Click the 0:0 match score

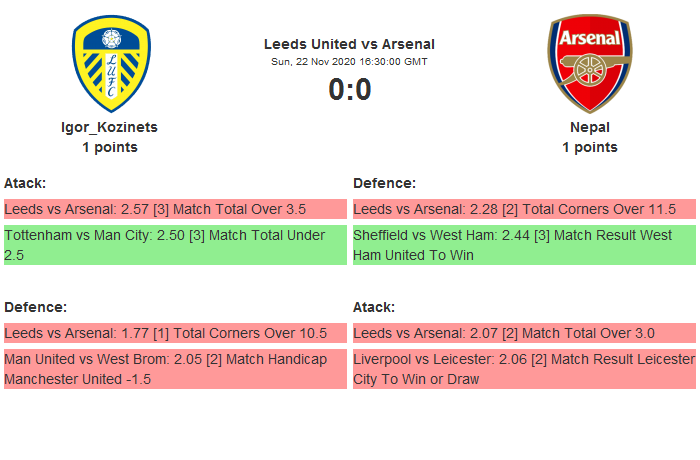click(349, 90)
